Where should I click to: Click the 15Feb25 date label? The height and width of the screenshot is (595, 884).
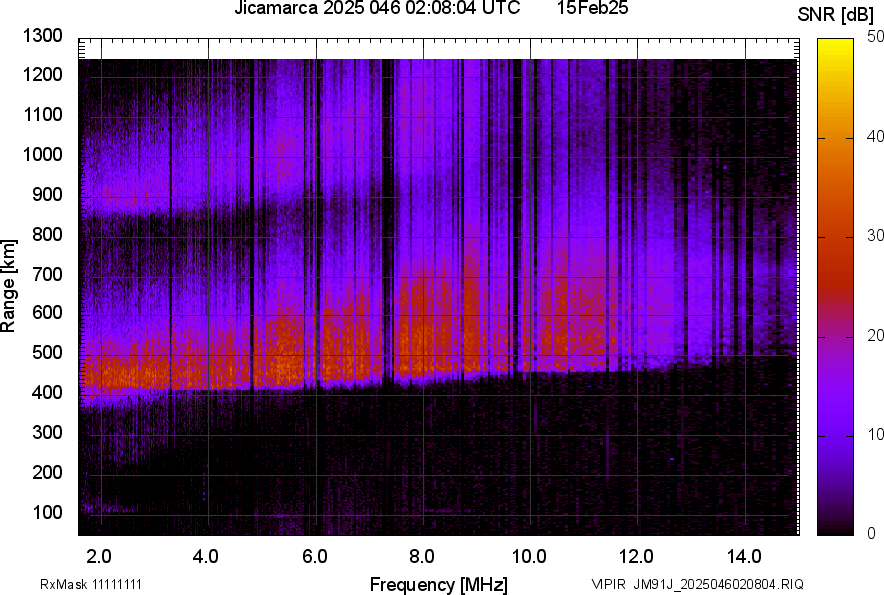click(588, 9)
